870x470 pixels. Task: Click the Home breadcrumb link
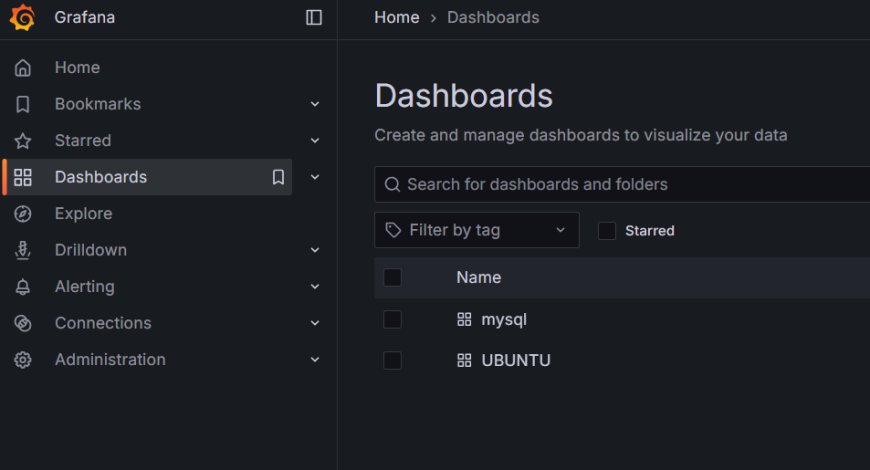coord(397,18)
